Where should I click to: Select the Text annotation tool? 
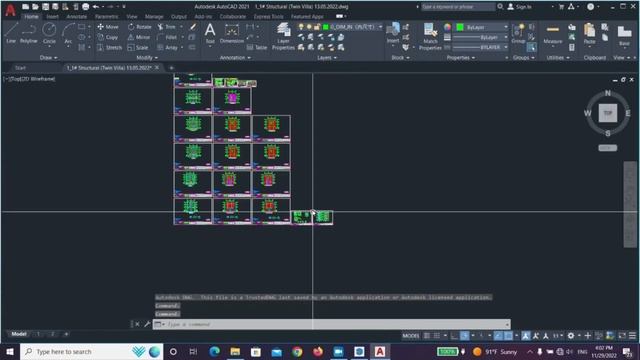point(210,33)
